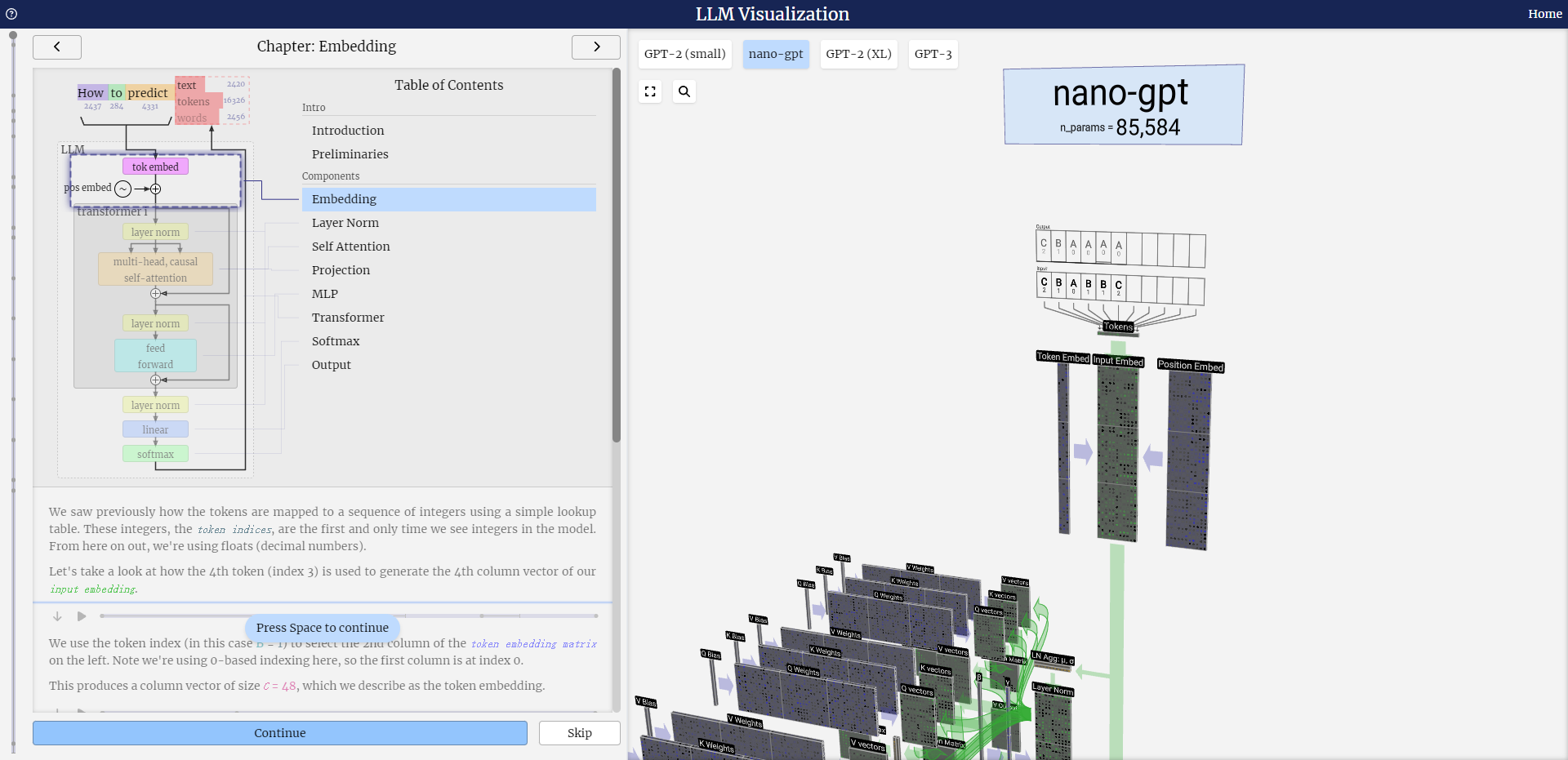Image resolution: width=1568 pixels, height=760 pixels.
Task: Go to the Home link
Action: [x=1545, y=14]
